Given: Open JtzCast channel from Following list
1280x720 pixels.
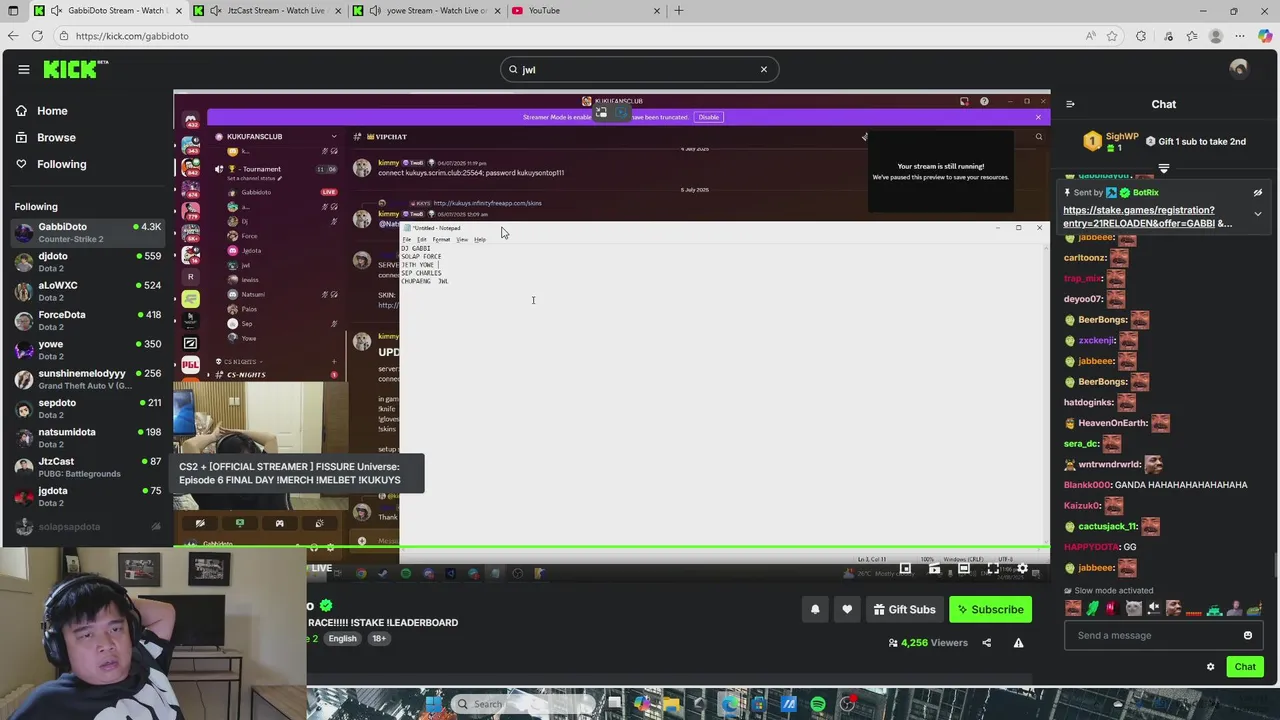Looking at the screenshot, I should point(87,467).
